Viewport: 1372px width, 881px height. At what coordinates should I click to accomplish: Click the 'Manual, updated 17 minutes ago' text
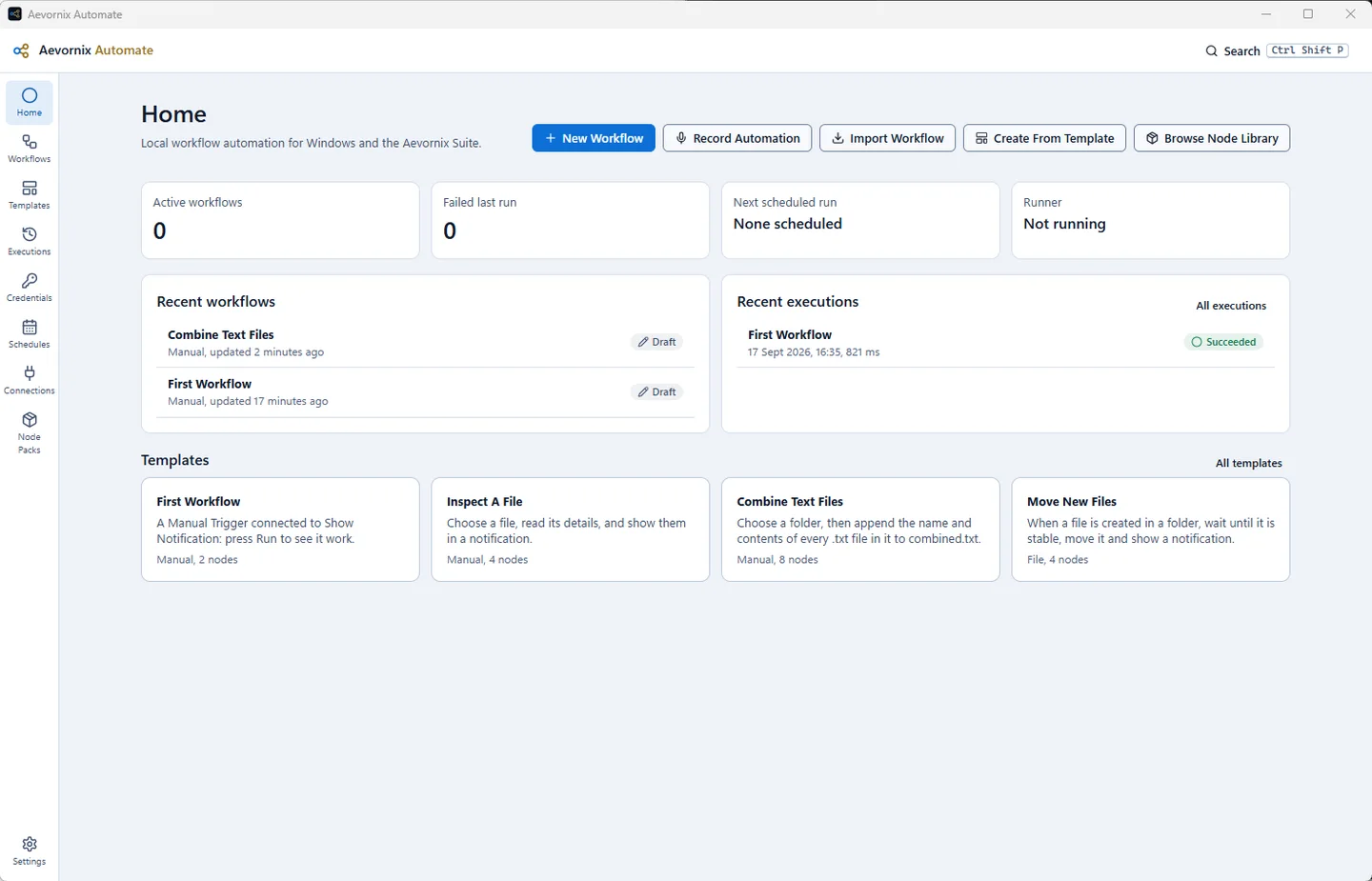pyautogui.click(x=248, y=401)
